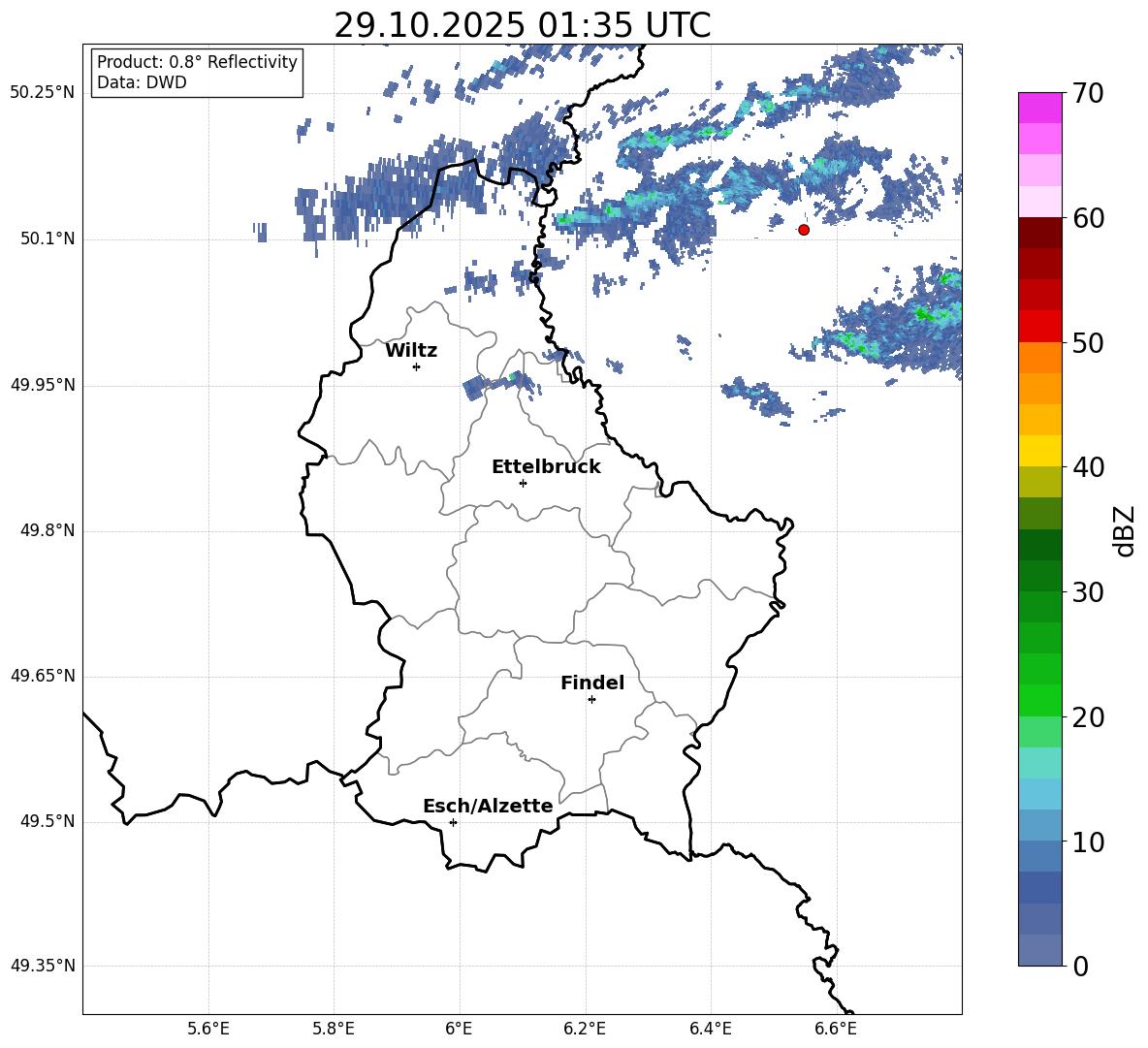Click the colorbar tick label 10

point(1088,842)
